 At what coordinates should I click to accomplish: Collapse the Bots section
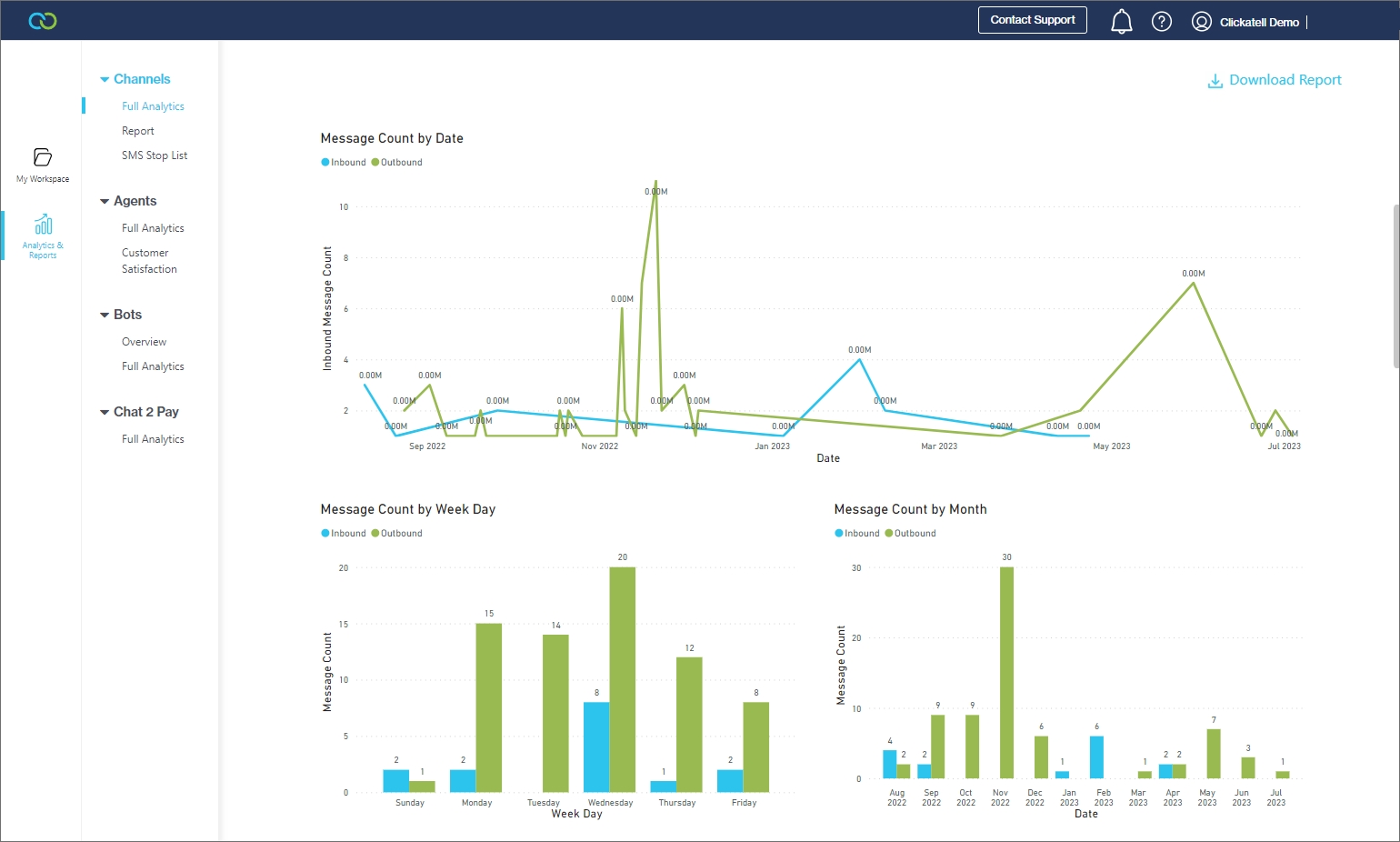[105, 316]
